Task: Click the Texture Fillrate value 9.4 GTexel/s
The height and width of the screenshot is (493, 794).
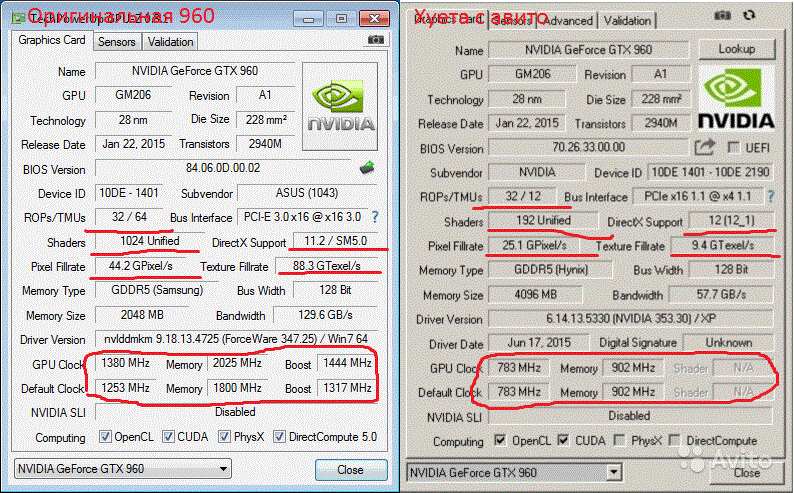Action: pyautogui.click(x=723, y=245)
